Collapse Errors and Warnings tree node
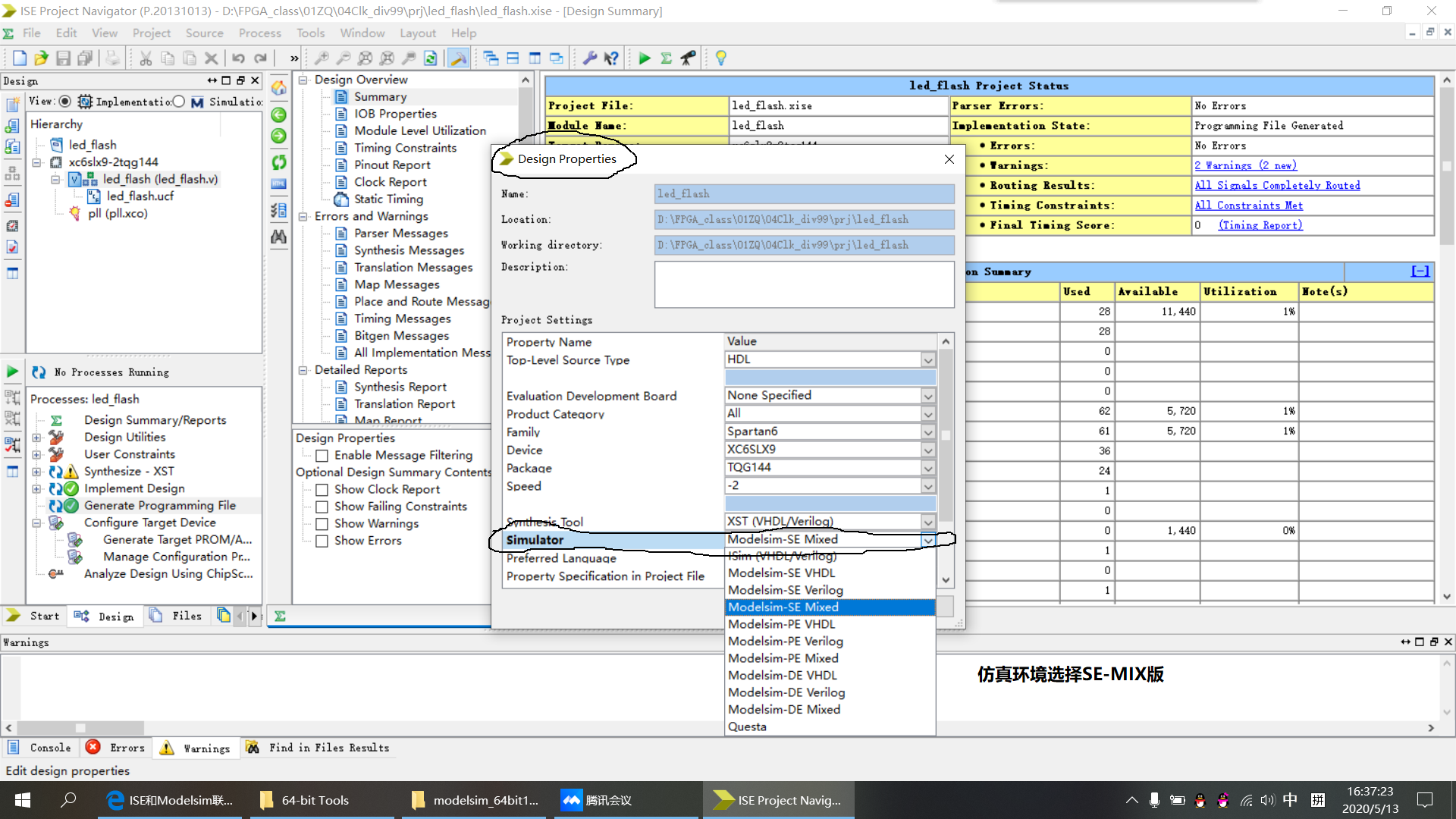Screen dimensions: 1456x819 303,216
